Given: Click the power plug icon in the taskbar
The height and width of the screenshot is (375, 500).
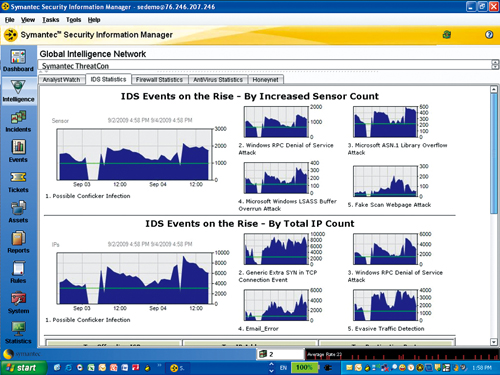Looking at the screenshot, I should click(x=328, y=368).
